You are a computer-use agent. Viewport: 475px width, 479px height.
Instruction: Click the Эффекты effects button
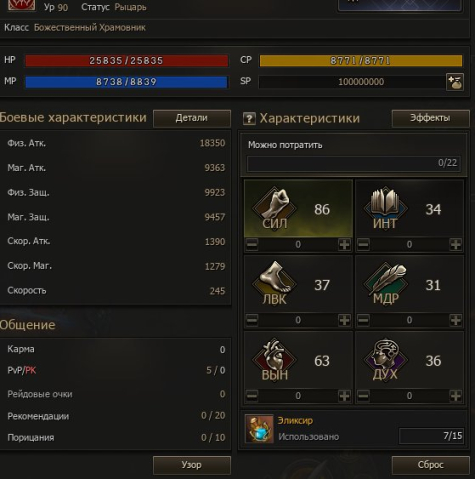coord(430,118)
